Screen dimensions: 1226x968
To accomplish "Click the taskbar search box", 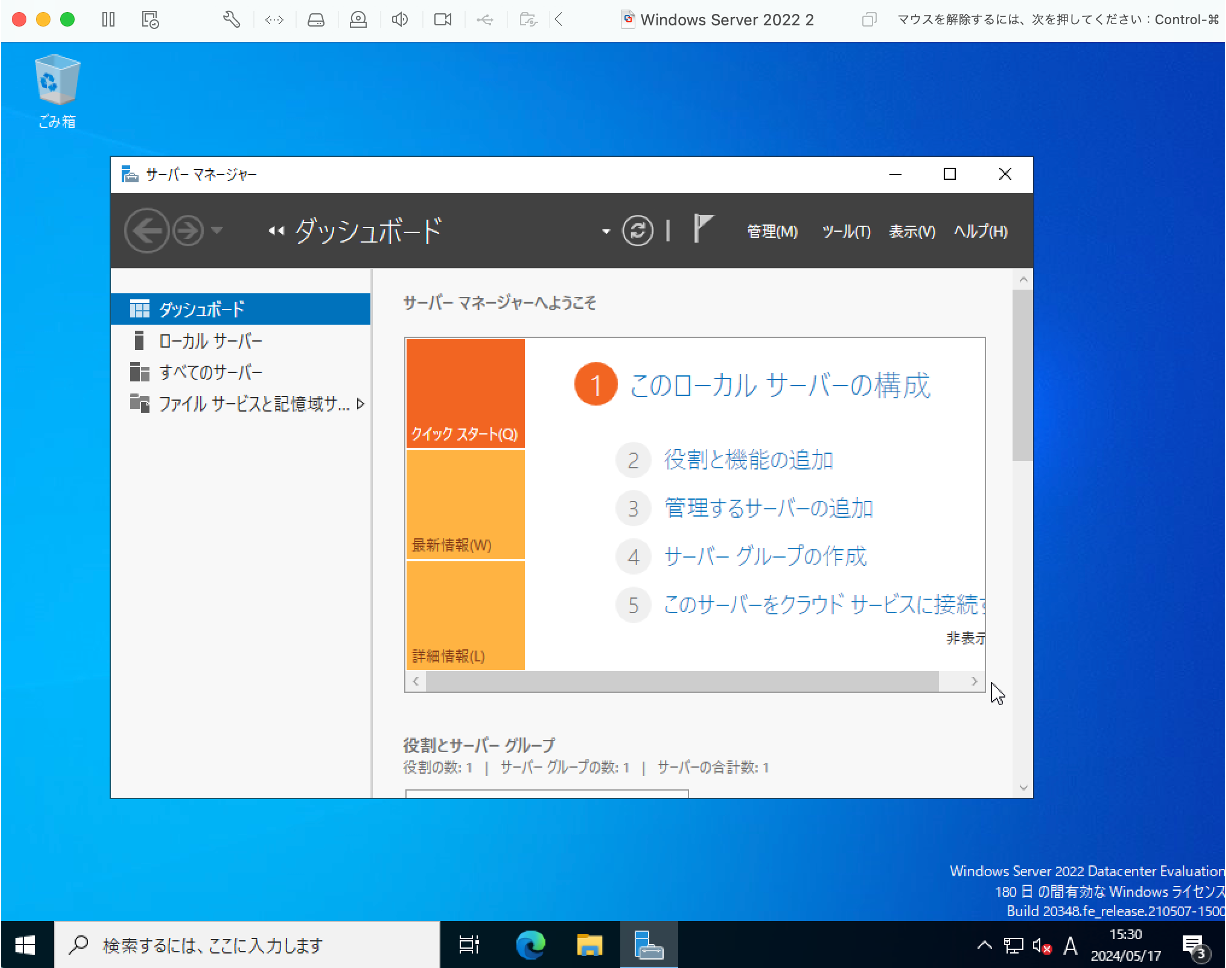I will 246,944.
